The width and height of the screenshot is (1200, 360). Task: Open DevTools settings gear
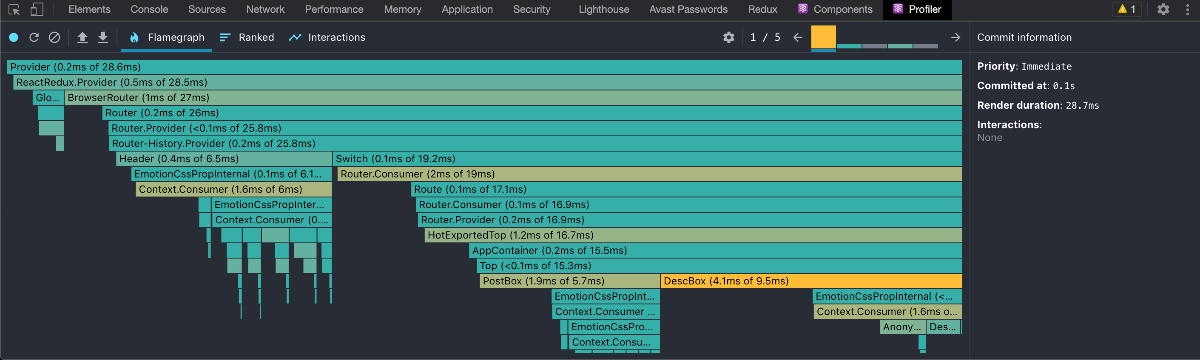tap(1163, 9)
